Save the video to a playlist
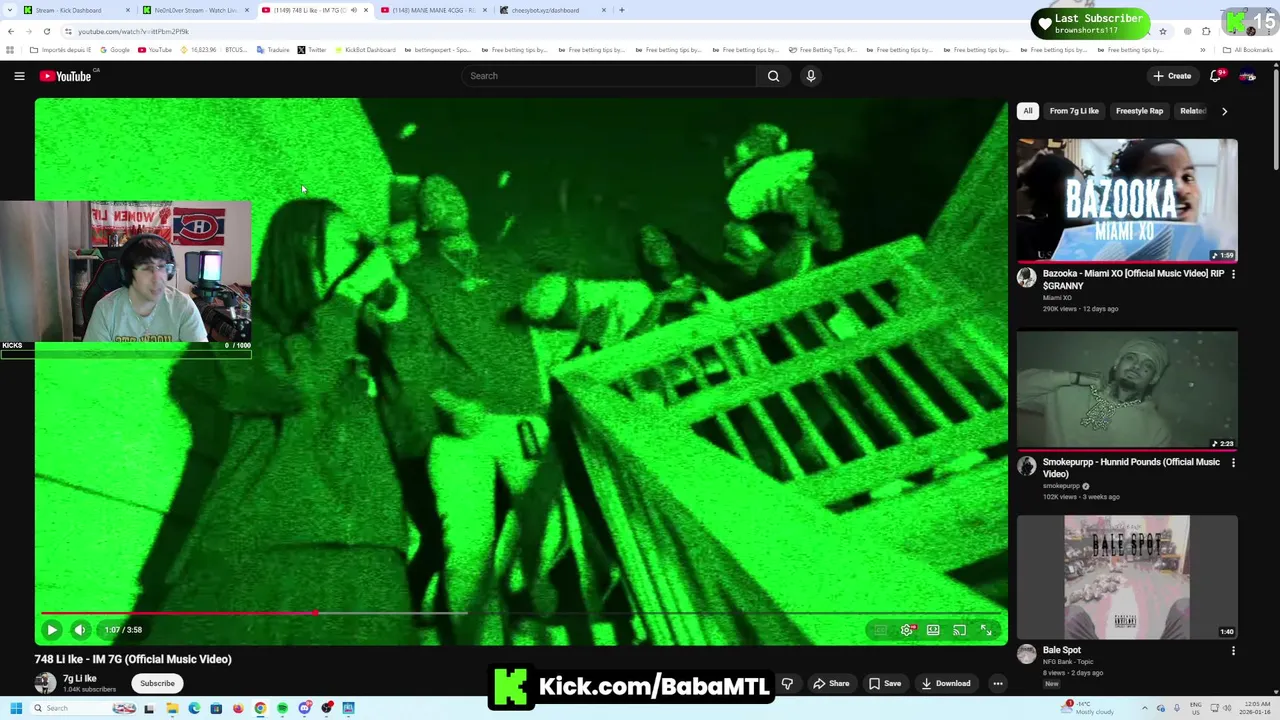This screenshot has height=720, width=1280. (x=885, y=683)
